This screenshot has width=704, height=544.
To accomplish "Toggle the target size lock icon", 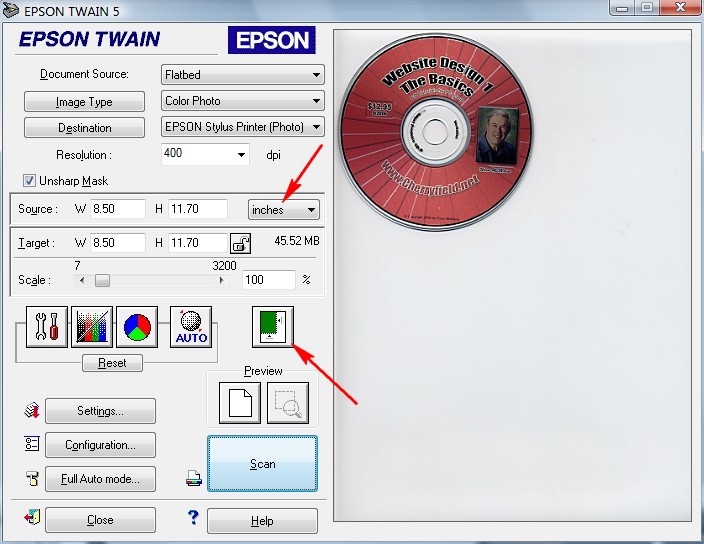I will tap(240, 243).
